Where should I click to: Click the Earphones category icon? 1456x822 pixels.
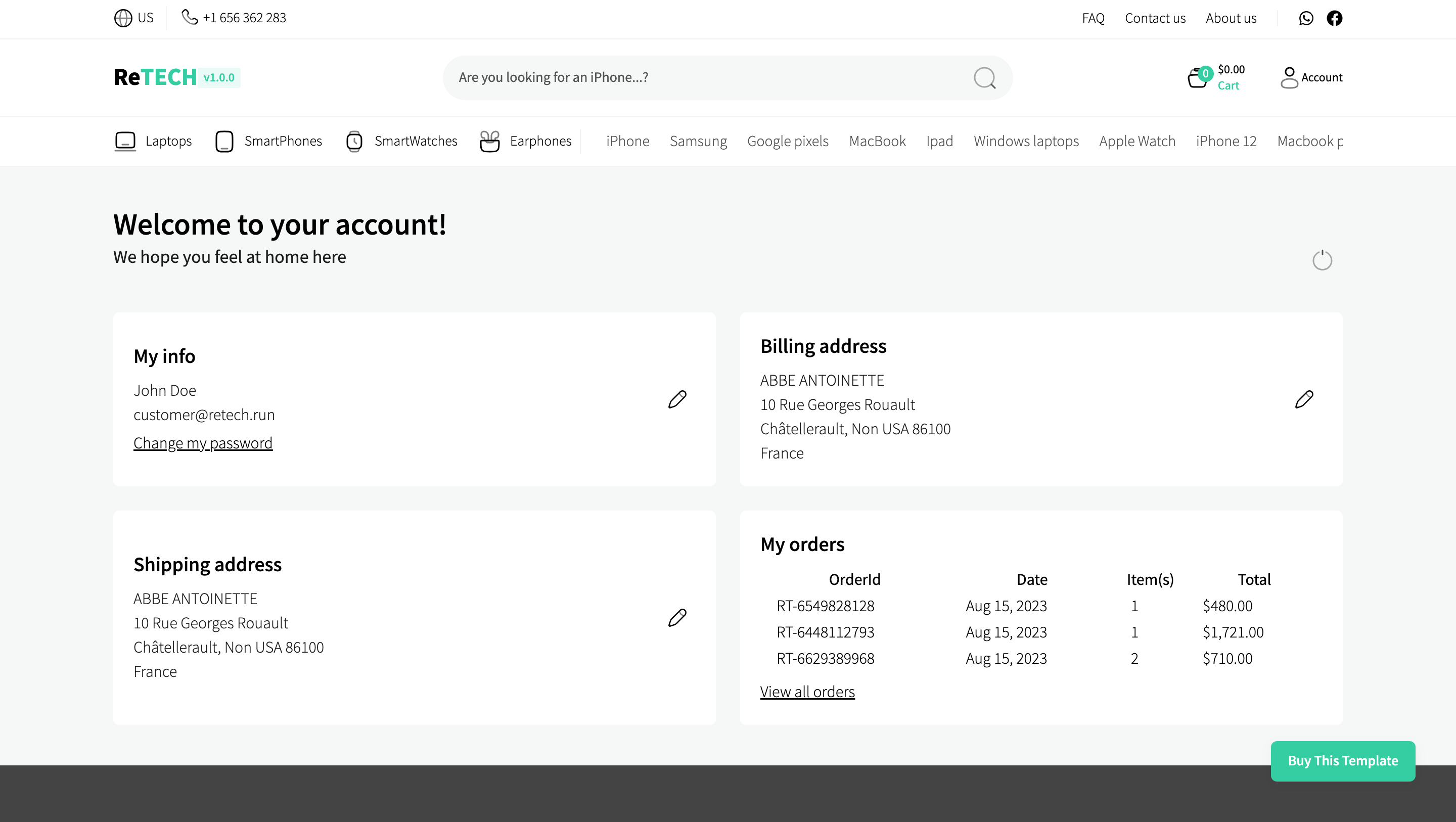click(489, 142)
